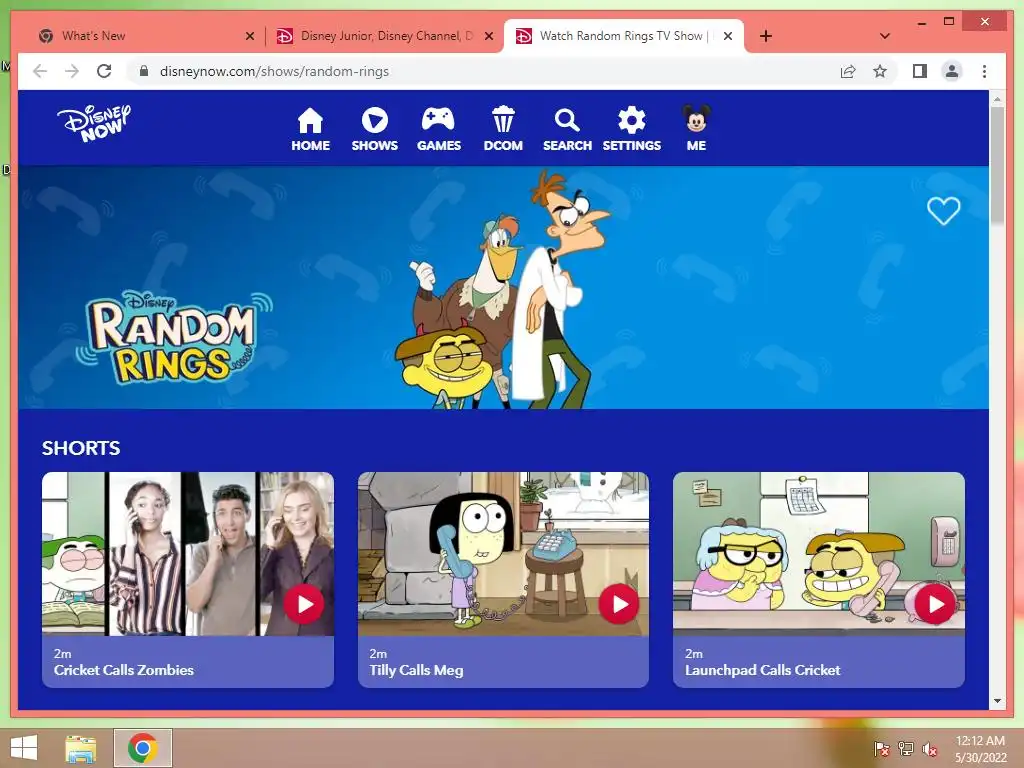Reload the current page

point(104,71)
